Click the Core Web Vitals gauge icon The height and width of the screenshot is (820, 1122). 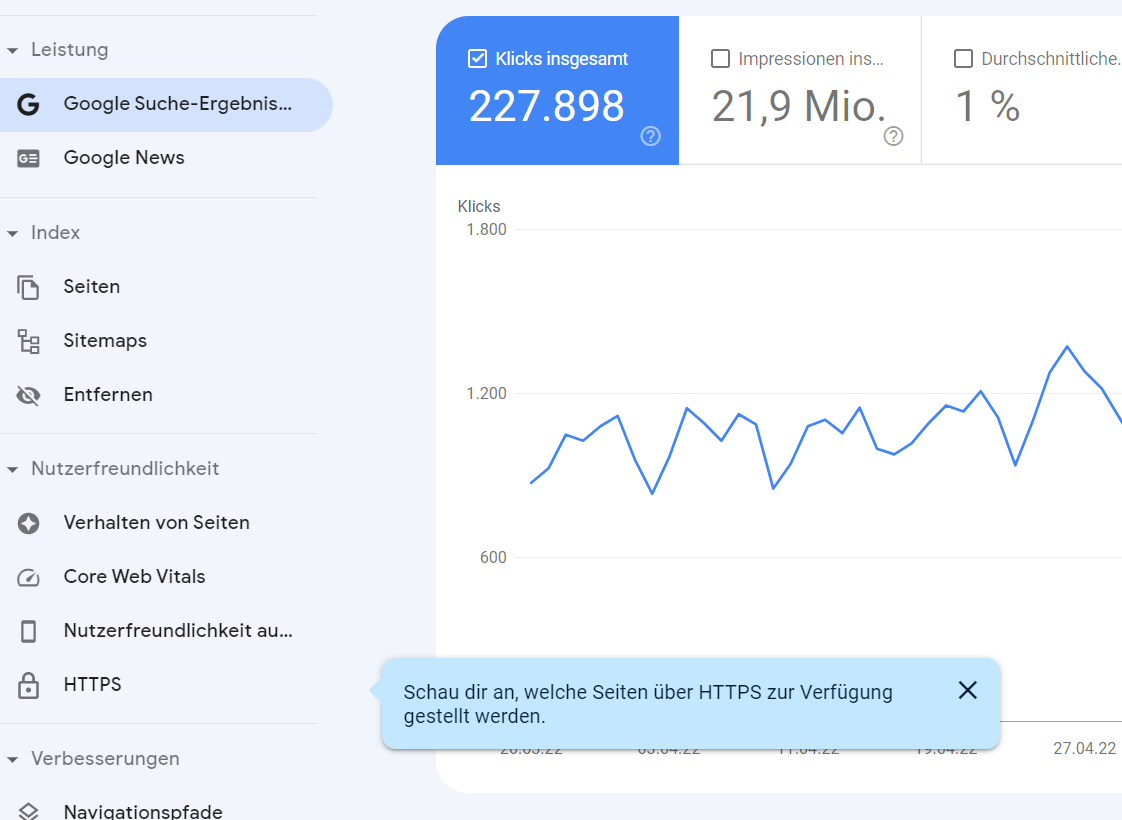tap(28, 576)
